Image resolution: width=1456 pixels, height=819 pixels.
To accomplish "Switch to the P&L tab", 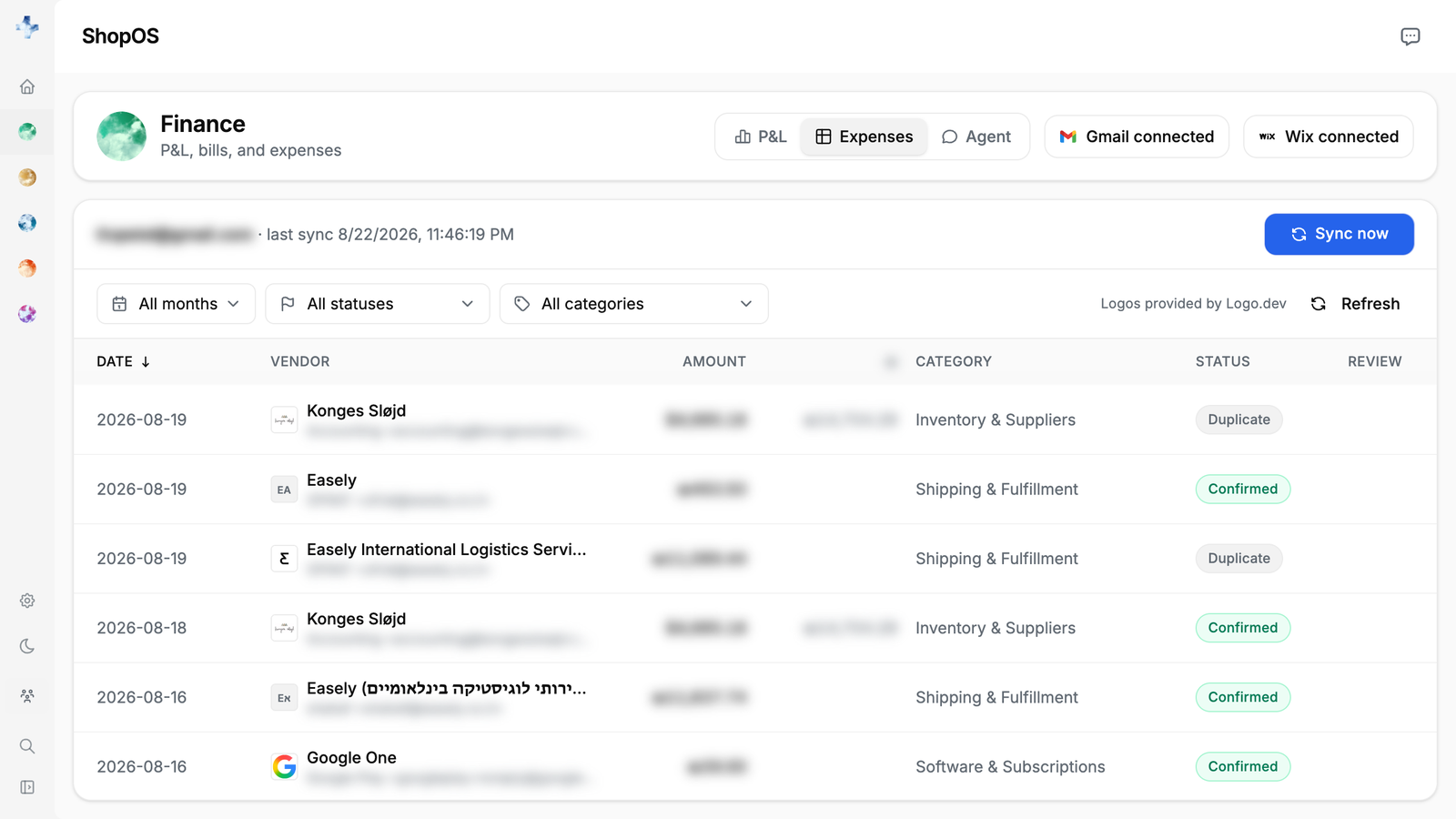I will pyautogui.click(x=760, y=136).
